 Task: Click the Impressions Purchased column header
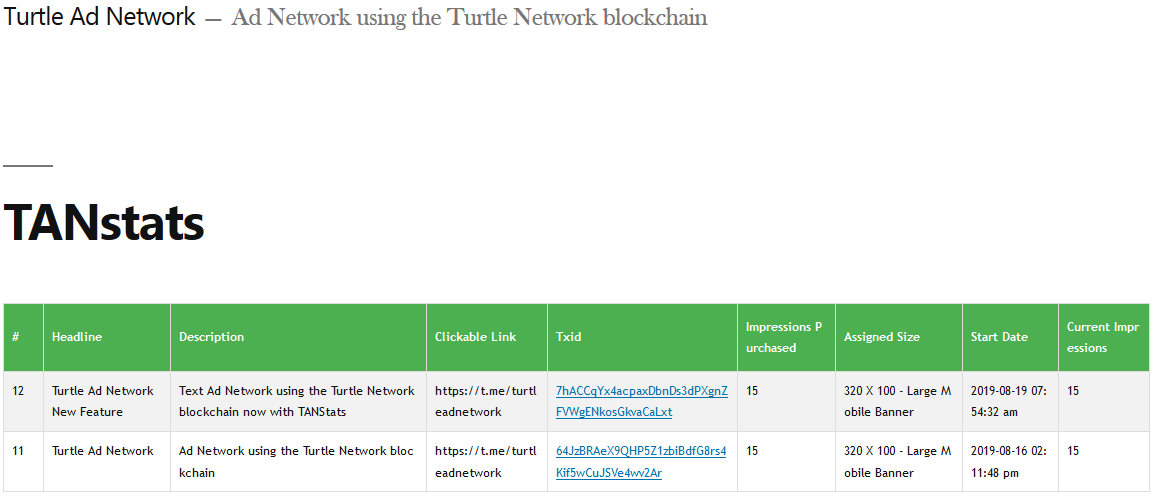click(786, 337)
